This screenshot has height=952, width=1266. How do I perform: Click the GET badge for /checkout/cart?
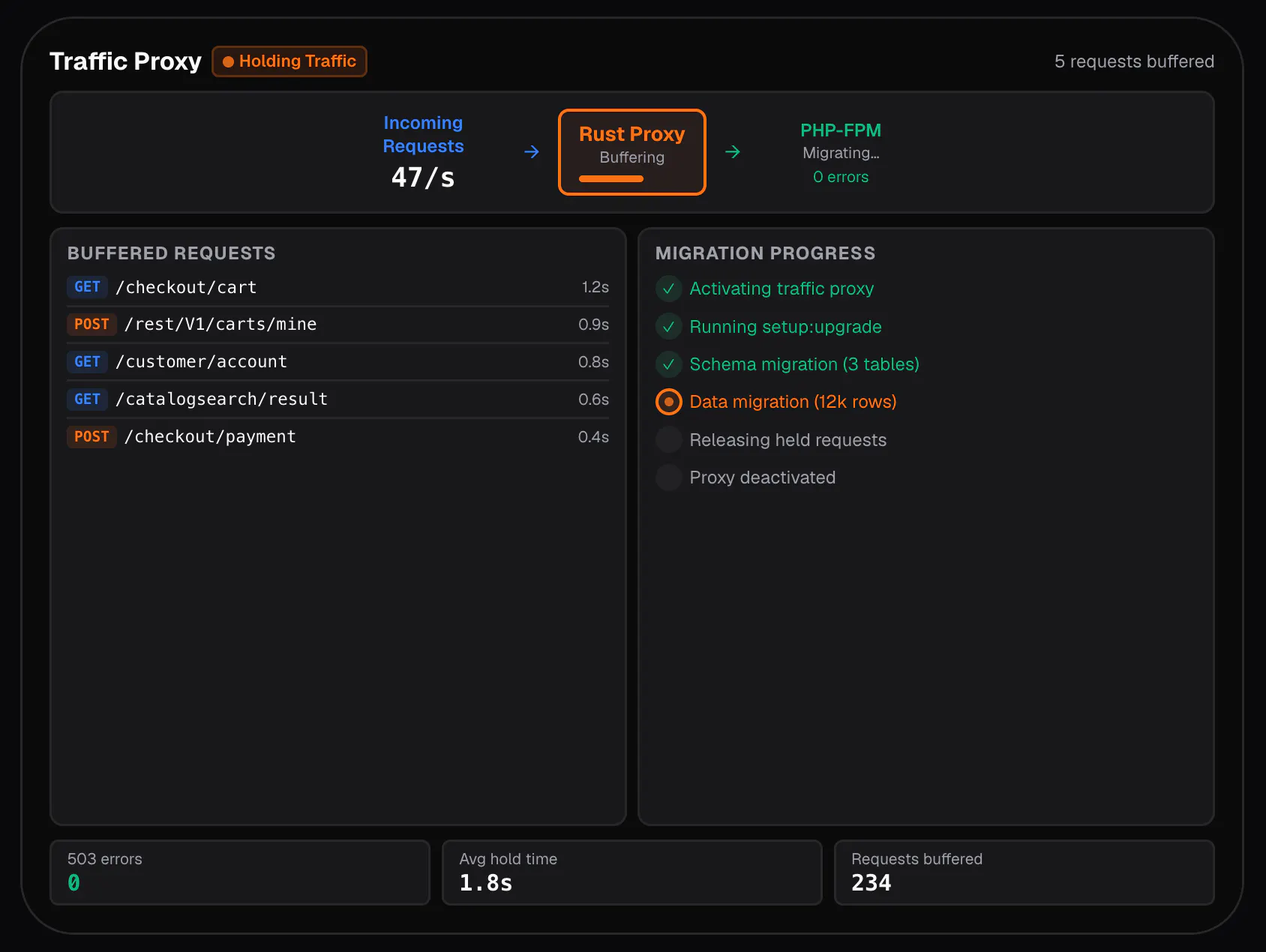pos(88,287)
